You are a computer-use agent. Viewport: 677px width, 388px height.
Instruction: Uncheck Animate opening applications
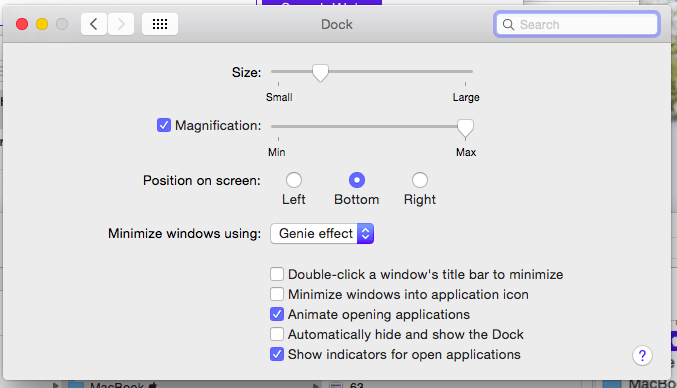[277, 314]
